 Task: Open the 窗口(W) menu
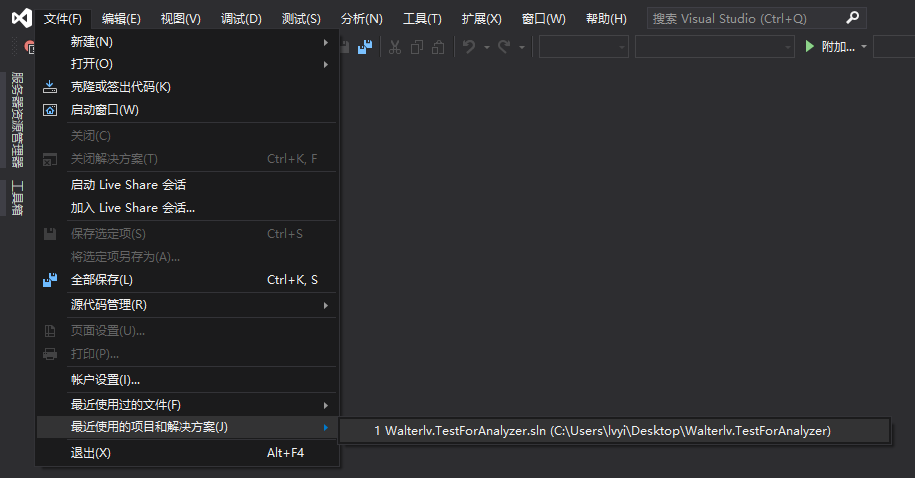pos(543,19)
